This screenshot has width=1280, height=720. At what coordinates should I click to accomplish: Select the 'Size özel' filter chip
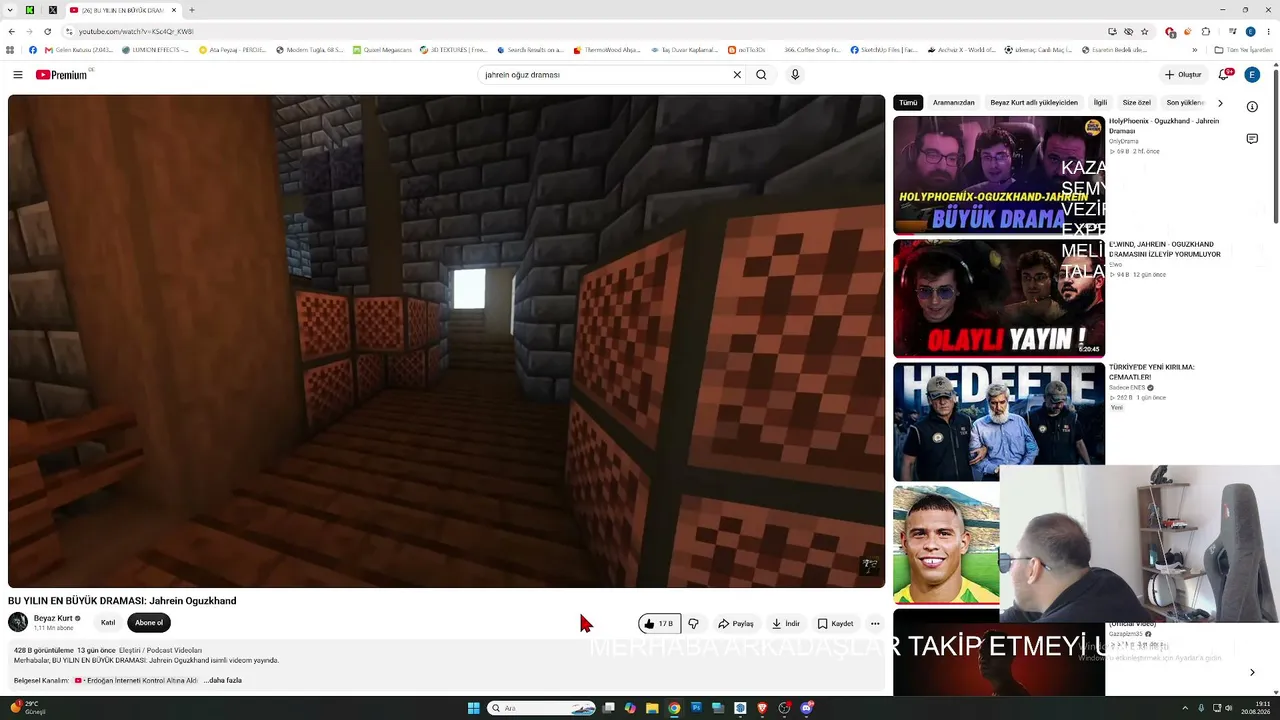click(1136, 103)
